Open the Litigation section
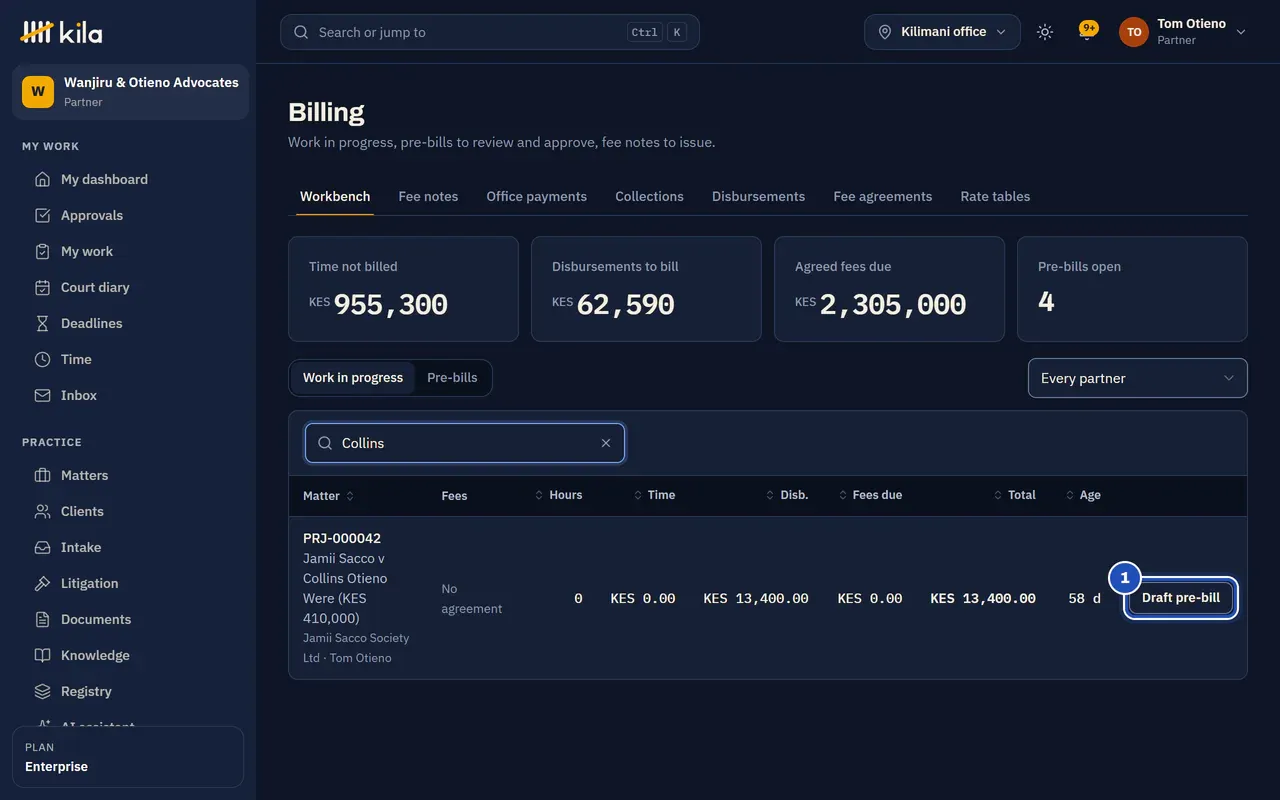Screen dimensions: 1280x800 128,583
